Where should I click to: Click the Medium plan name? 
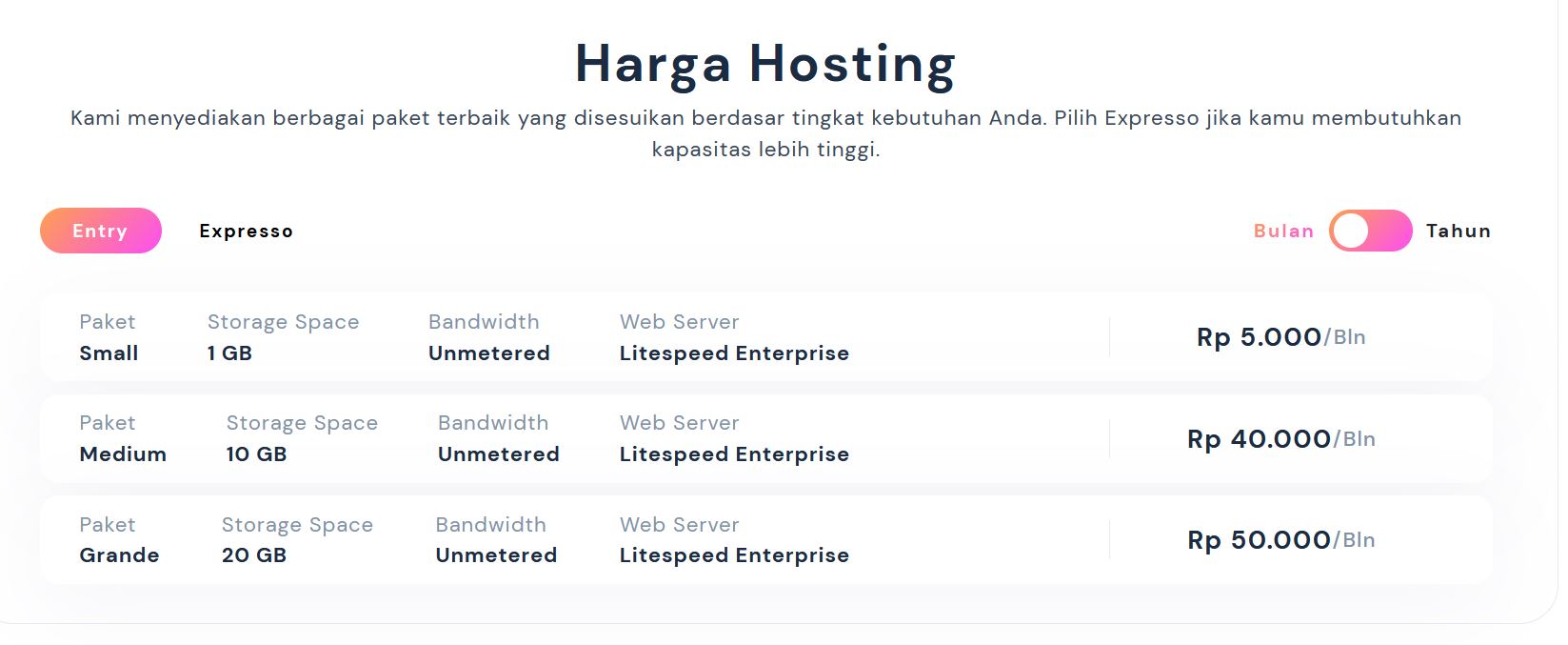click(x=122, y=454)
